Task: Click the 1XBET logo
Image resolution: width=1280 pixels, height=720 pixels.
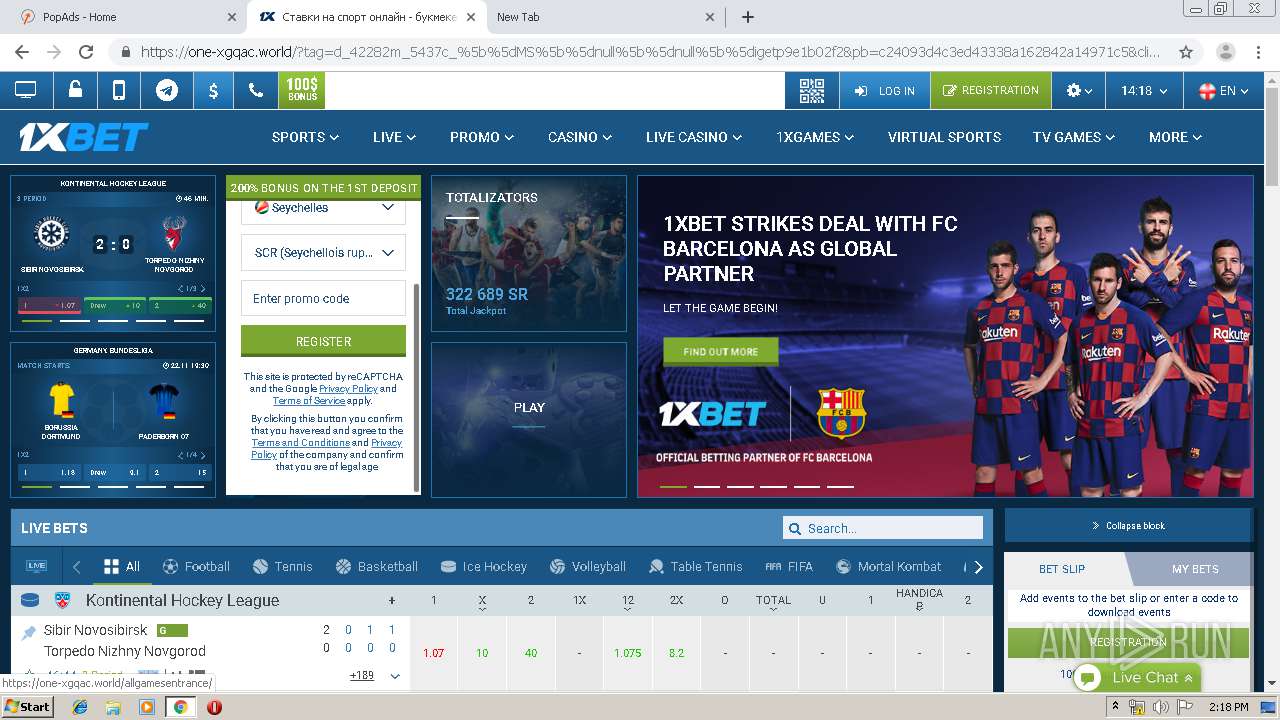Action: [x=84, y=137]
